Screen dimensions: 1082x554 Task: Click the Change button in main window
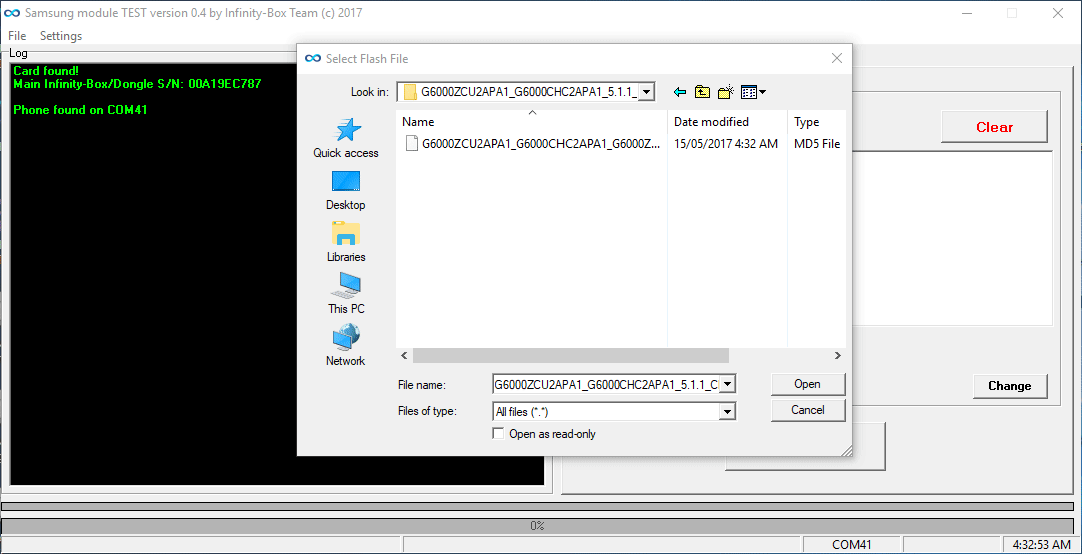click(x=1010, y=386)
